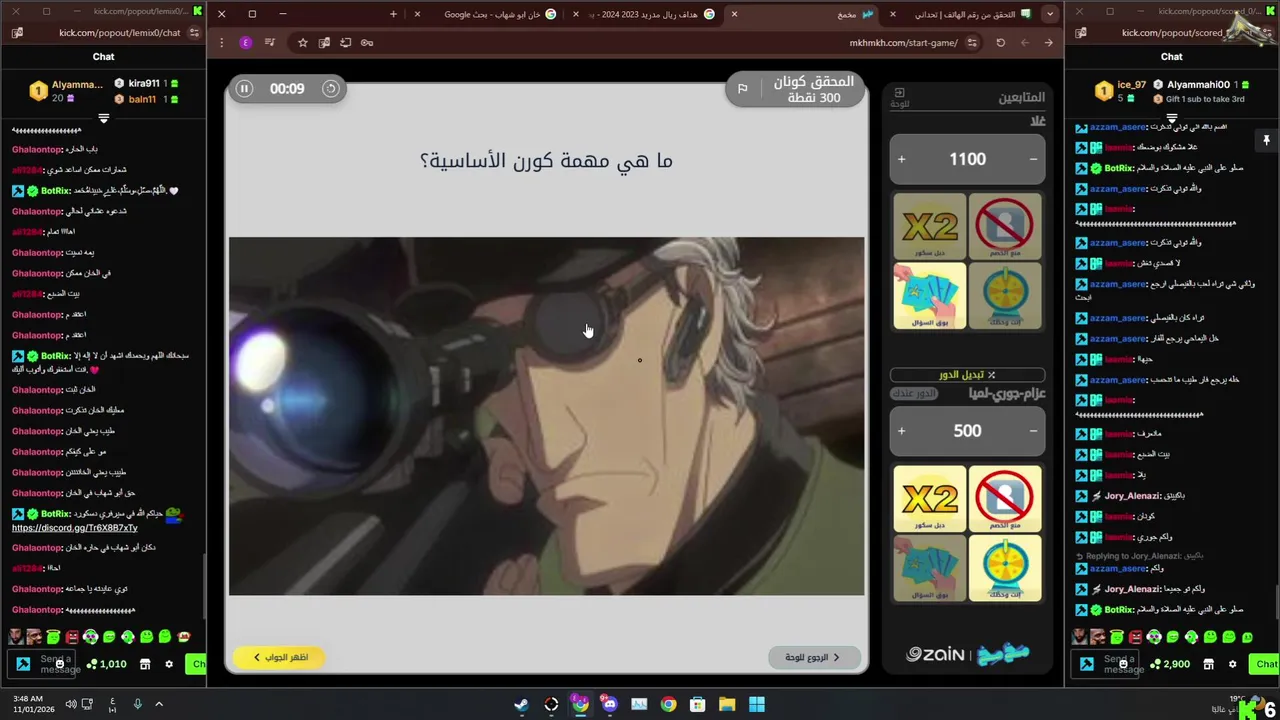Open the left chat shop icon
The image size is (1280, 720).
pyautogui.click(x=145, y=664)
